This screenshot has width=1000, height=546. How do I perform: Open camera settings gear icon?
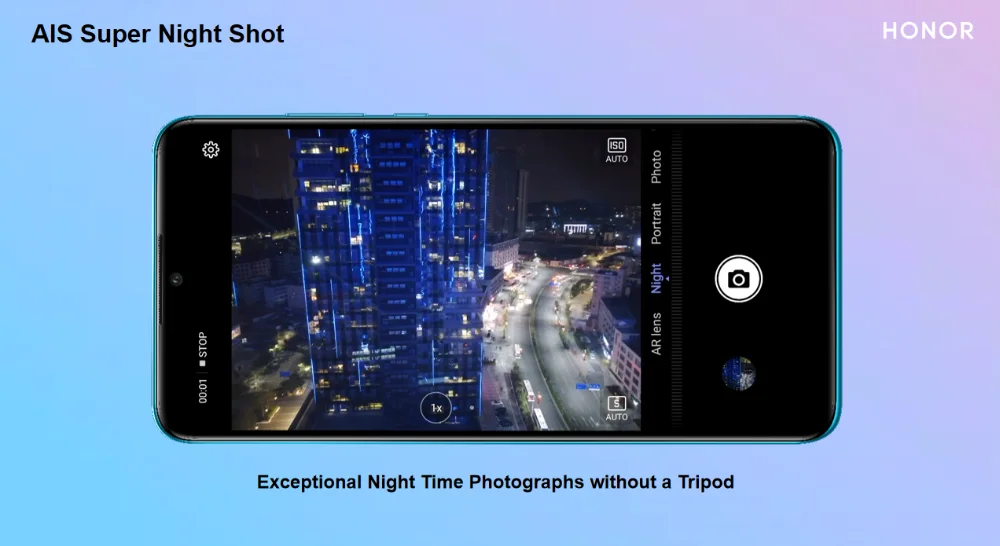click(x=211, y=150)
